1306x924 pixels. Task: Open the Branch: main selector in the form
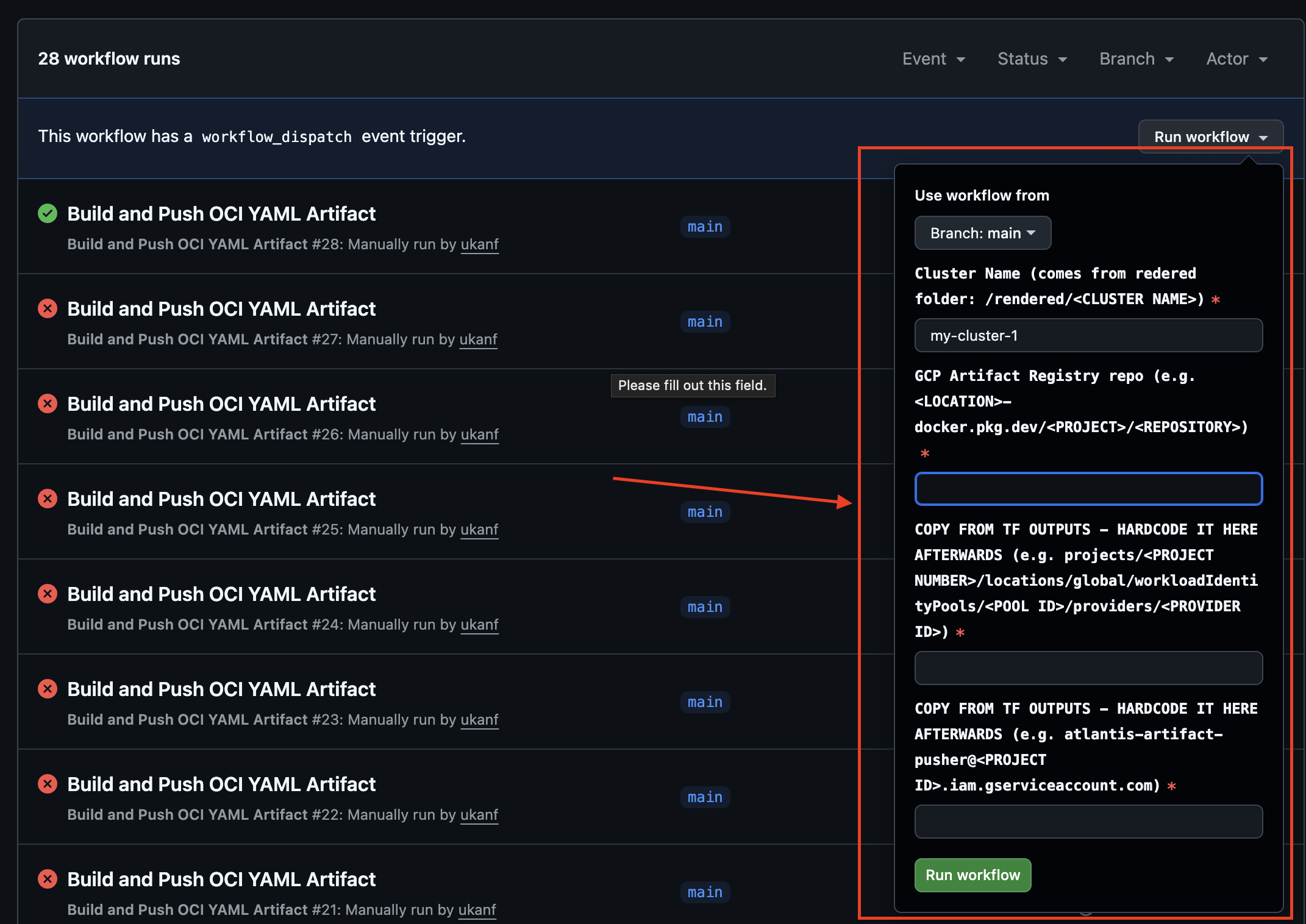982,233
